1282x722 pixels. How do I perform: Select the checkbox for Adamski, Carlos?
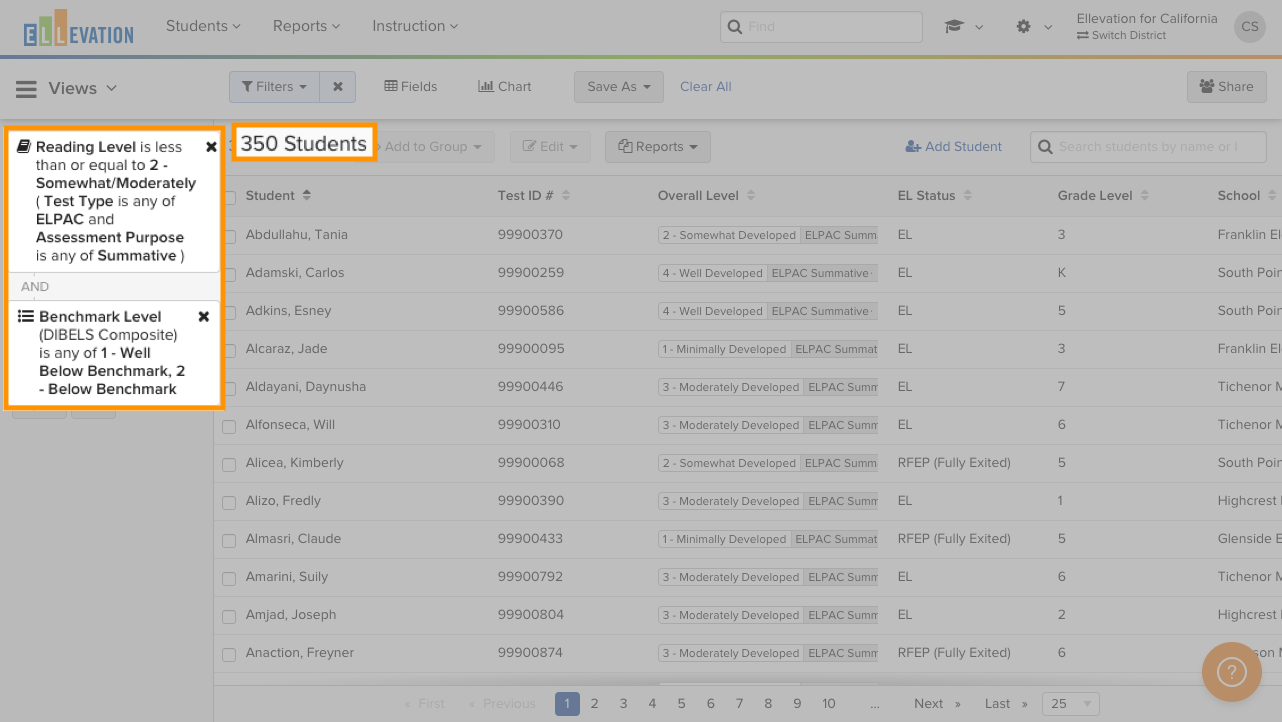point(229,274)
